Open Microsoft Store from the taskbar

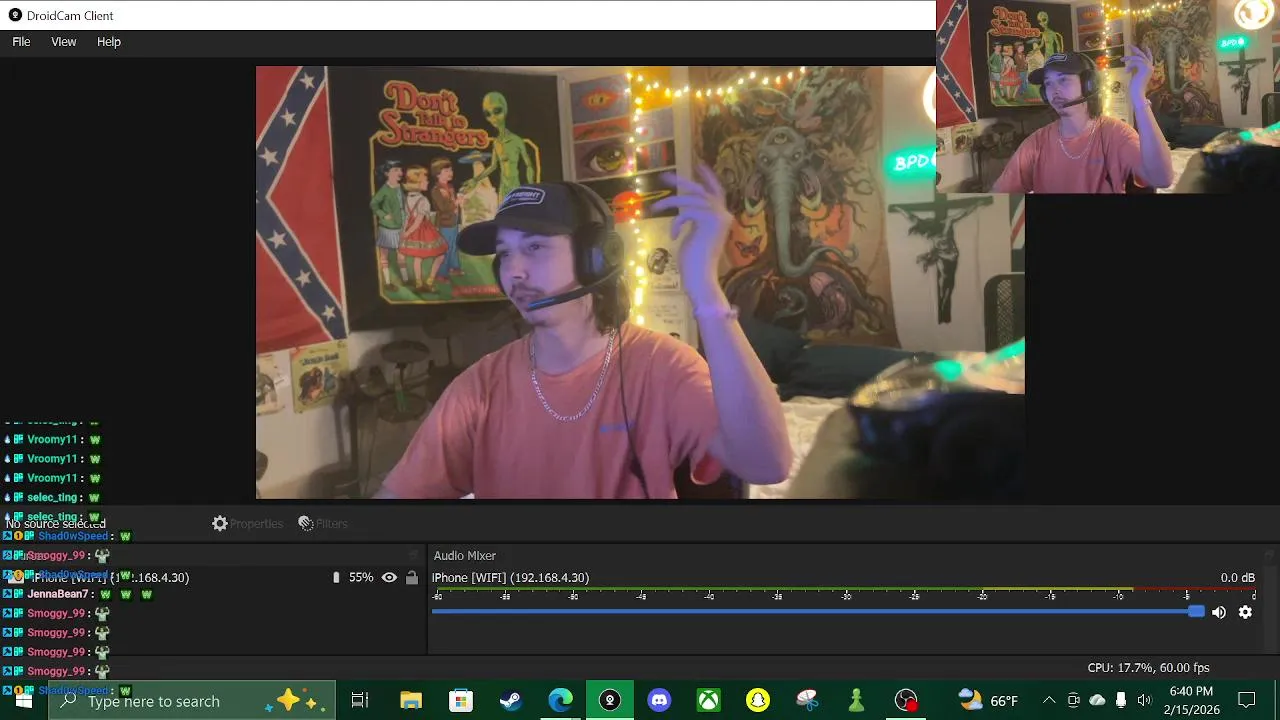click(x=460, y=701)
